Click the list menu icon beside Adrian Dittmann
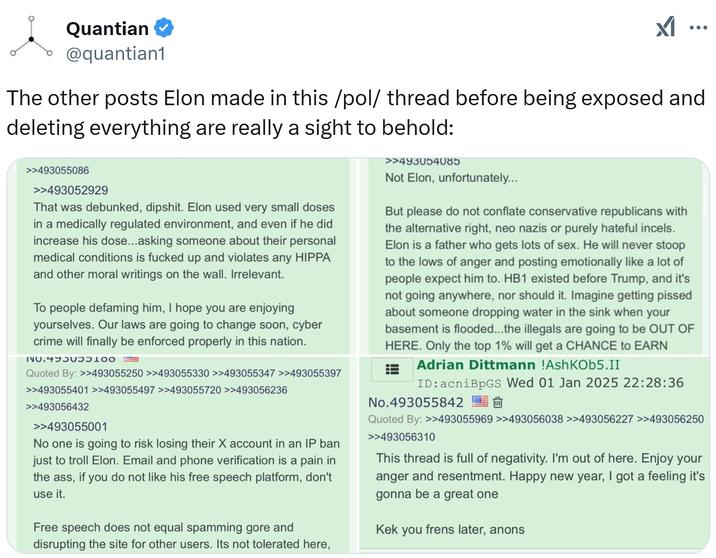This screenshot has width=716, height=558. click(x=392, y=369)
